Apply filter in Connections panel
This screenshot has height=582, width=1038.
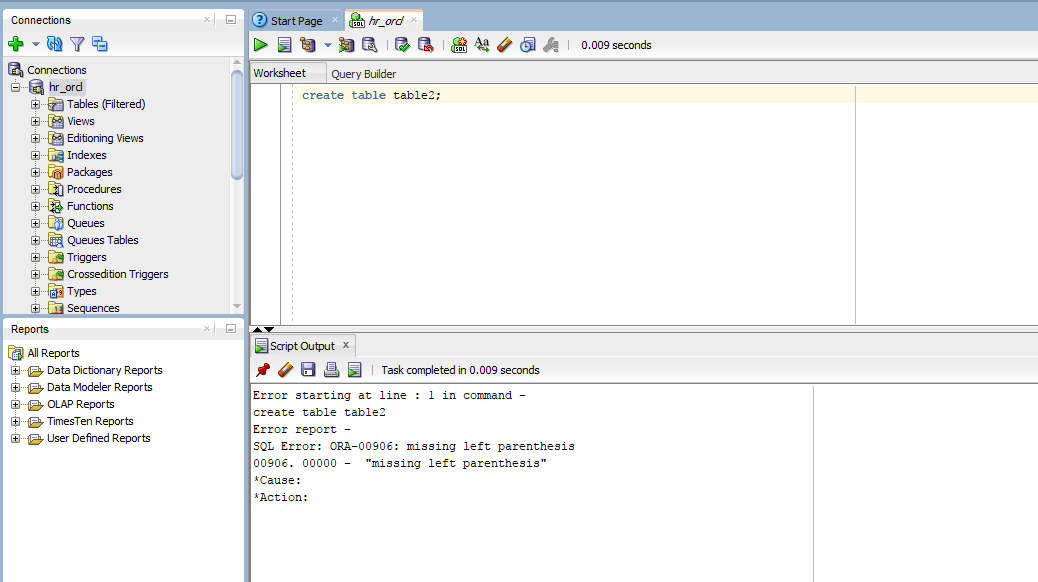(77, 44)
